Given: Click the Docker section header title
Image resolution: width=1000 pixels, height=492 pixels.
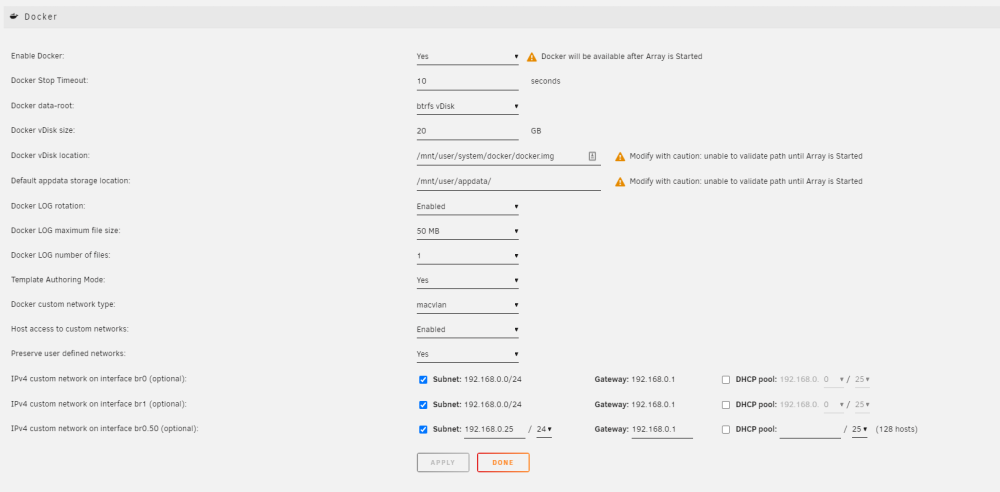Looking at the screenshot, I should (x=41, y=17).
